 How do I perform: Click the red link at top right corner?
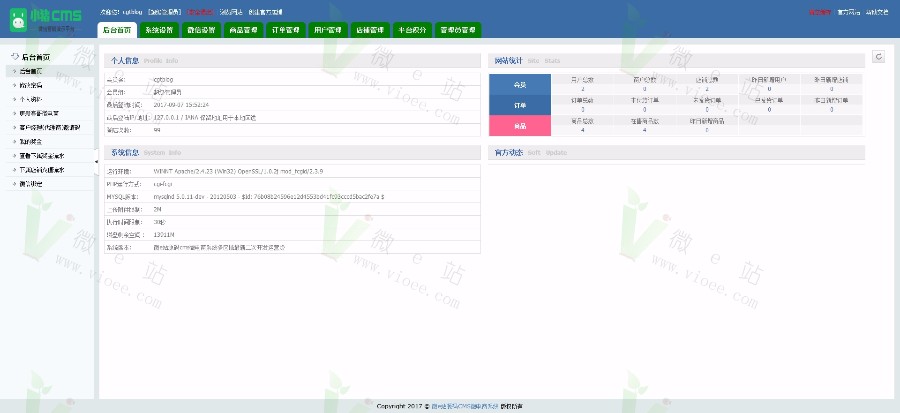tap(819, 11)
